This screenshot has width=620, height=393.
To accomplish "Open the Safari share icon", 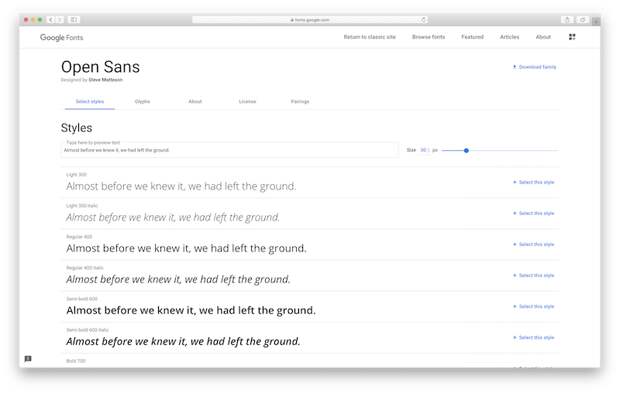I will (x=567, y=20).
